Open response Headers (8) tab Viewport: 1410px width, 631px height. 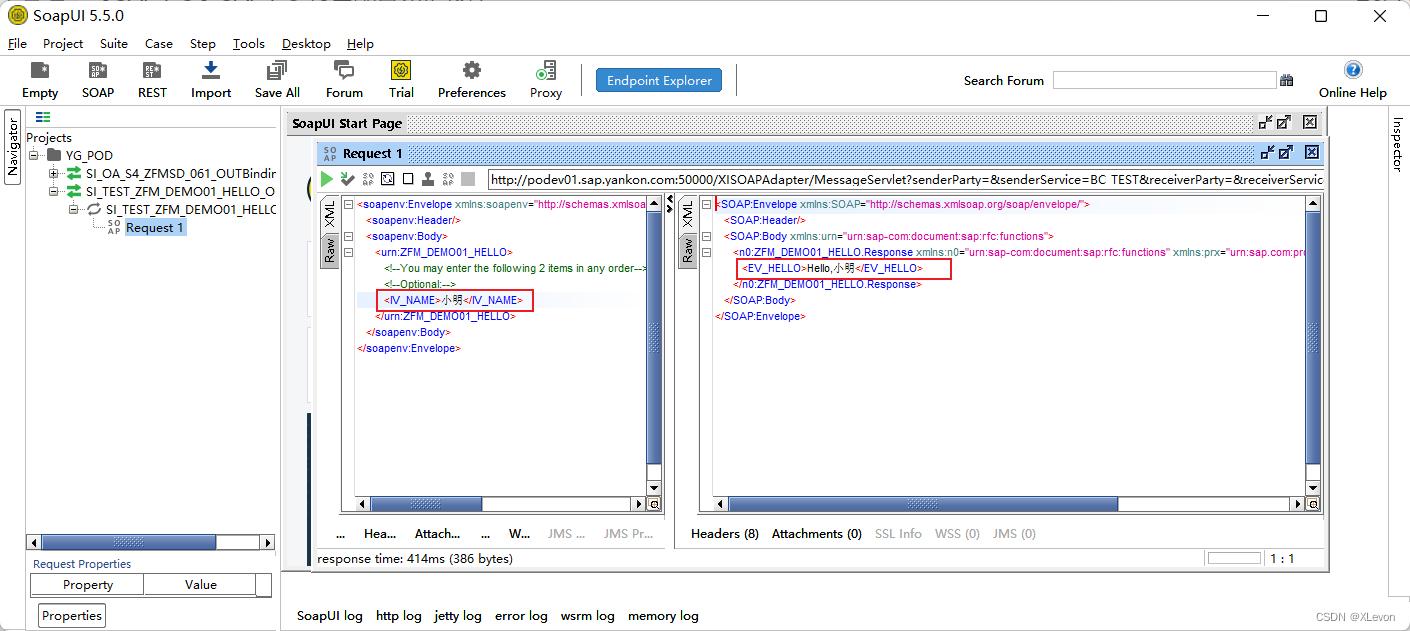pyautogui.click(x=725, y=533)
